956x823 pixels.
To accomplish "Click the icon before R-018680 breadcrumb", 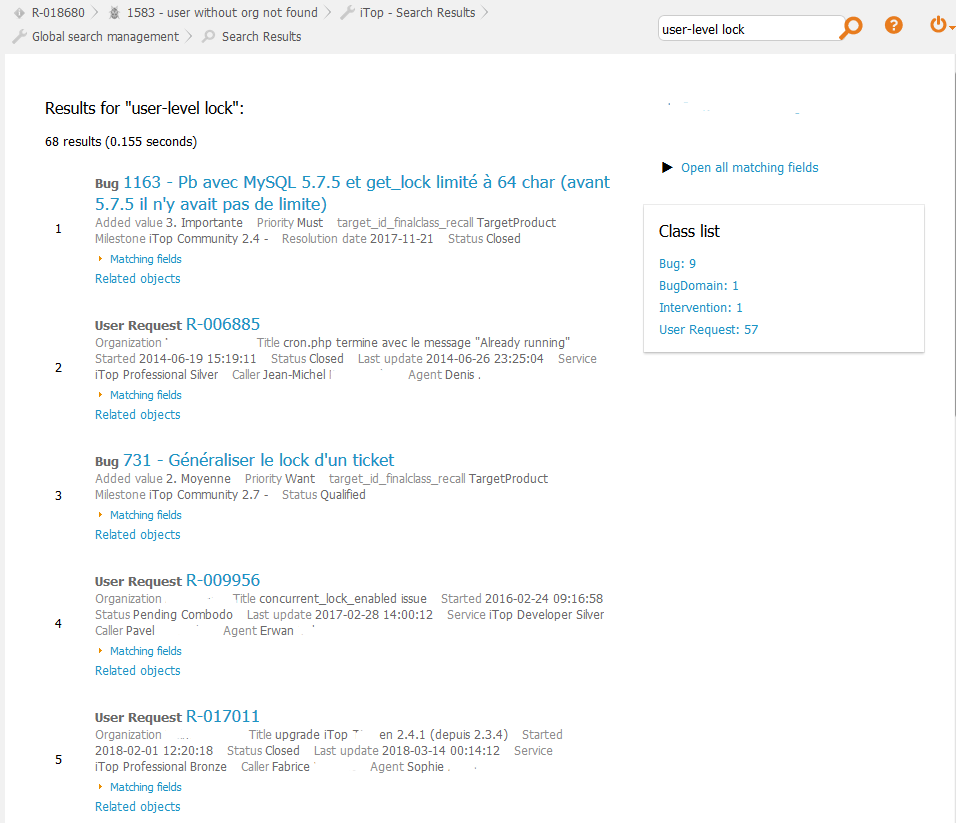I will [x=20, y=13].
